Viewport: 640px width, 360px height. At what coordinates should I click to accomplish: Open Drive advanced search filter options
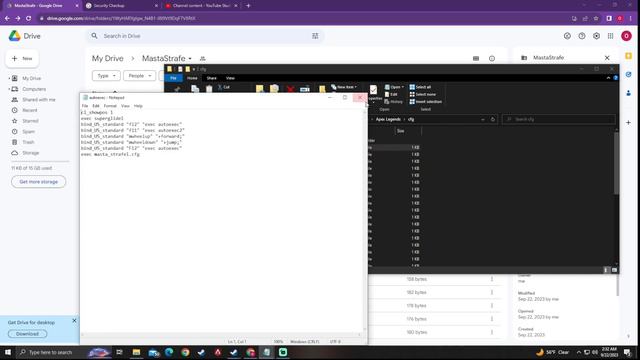tap(315, 36)
